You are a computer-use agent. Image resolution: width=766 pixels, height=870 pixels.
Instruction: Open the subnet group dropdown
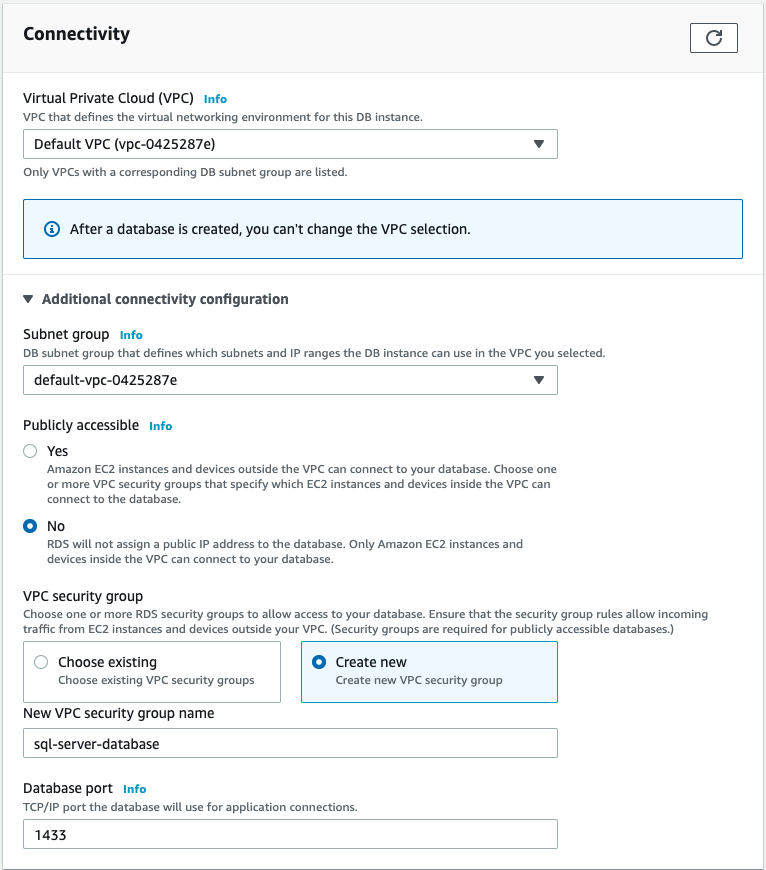[290, 380]
